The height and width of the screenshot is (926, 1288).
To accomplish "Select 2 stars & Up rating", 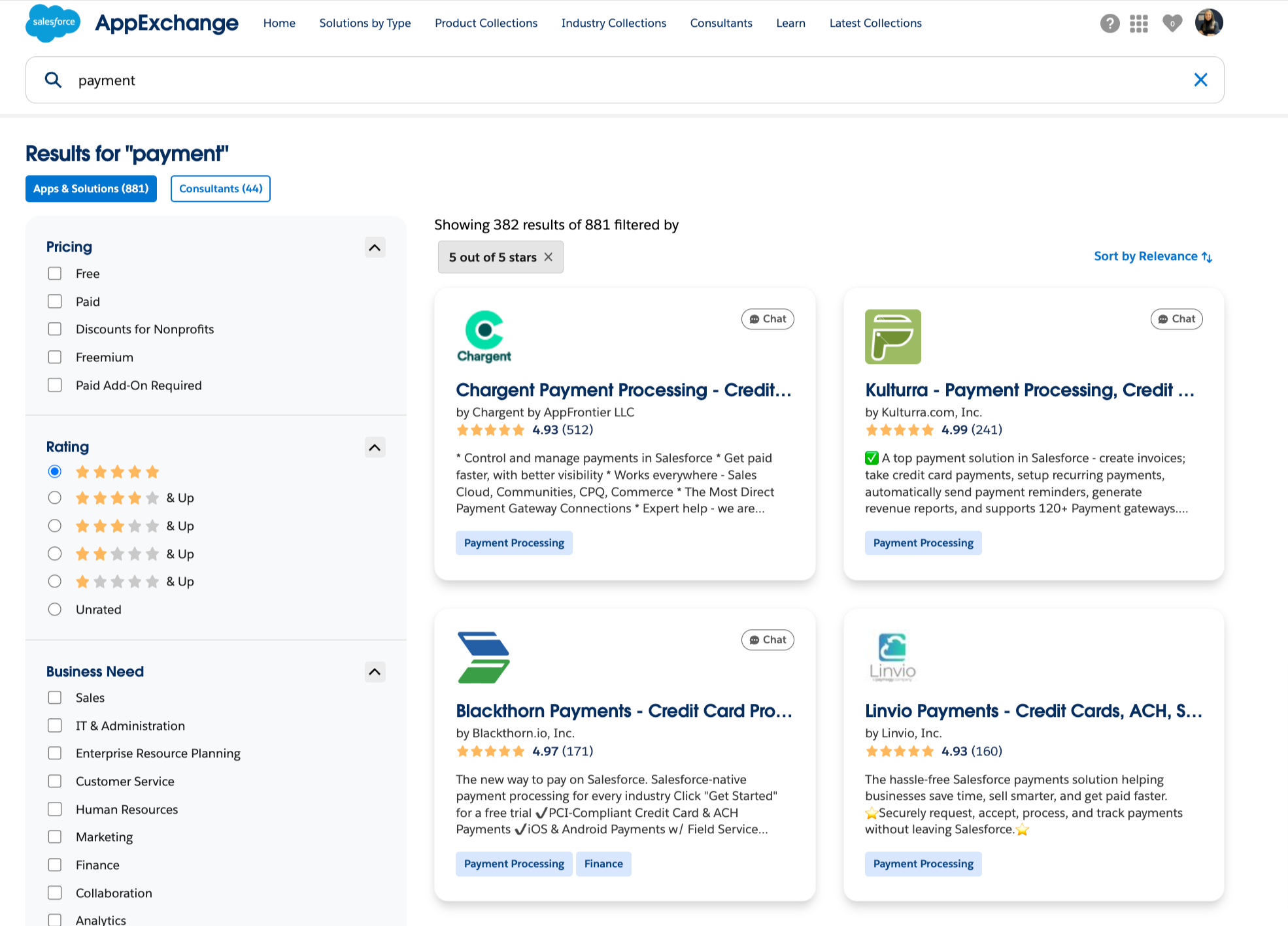I will pos(55,554).
